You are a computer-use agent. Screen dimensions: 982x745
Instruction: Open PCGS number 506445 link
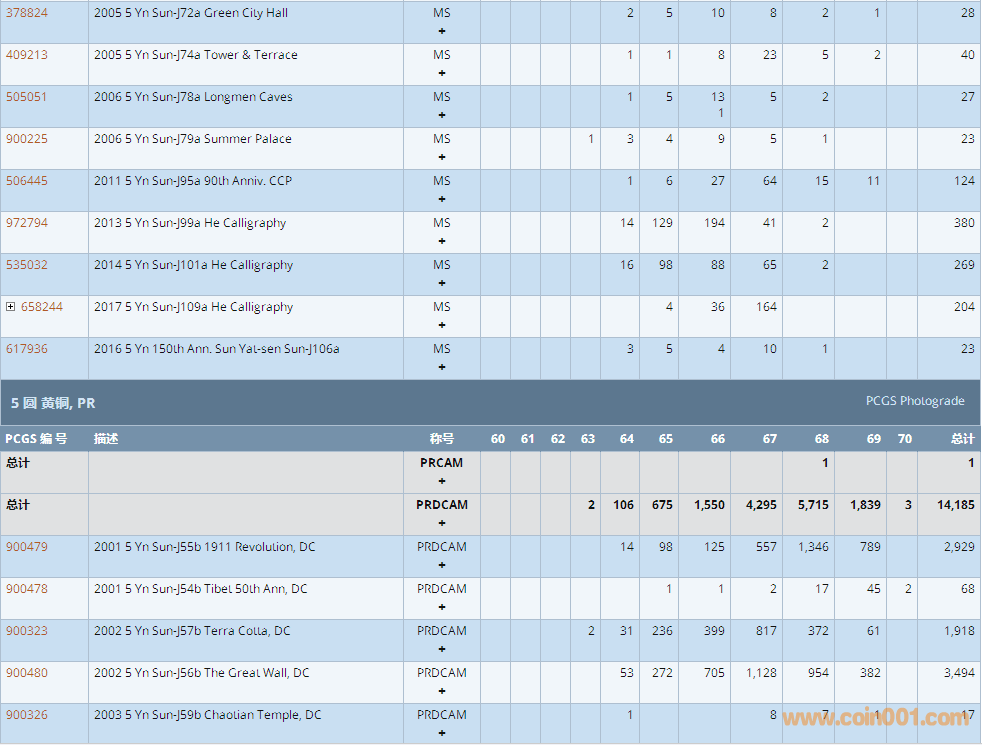26,181
